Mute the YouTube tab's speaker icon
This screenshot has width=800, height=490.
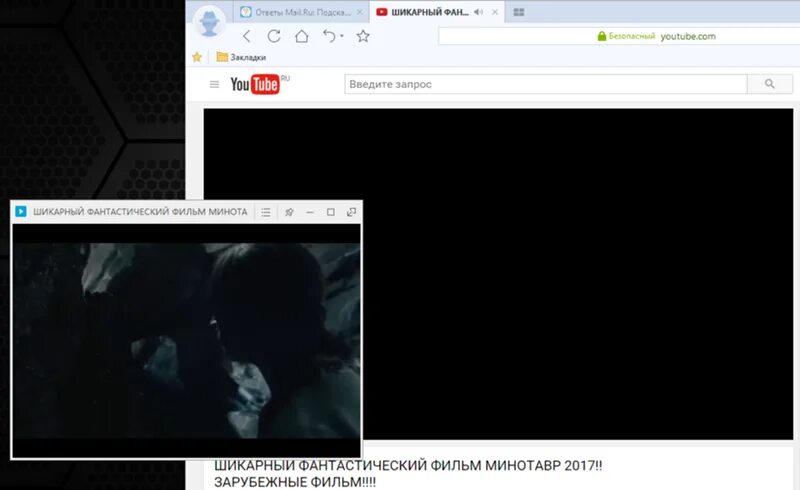click(x=478, y=12)
